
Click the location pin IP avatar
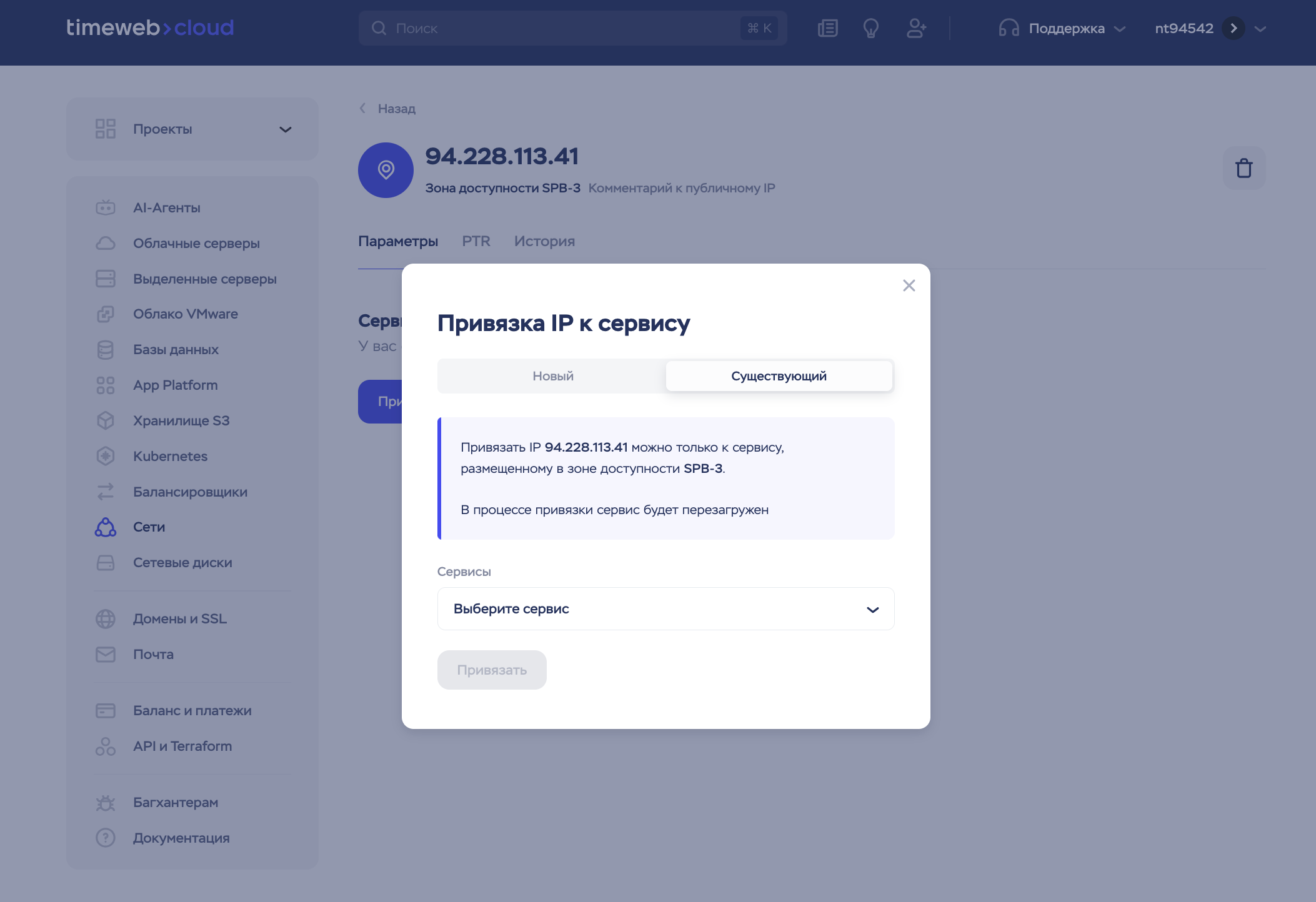386,170
